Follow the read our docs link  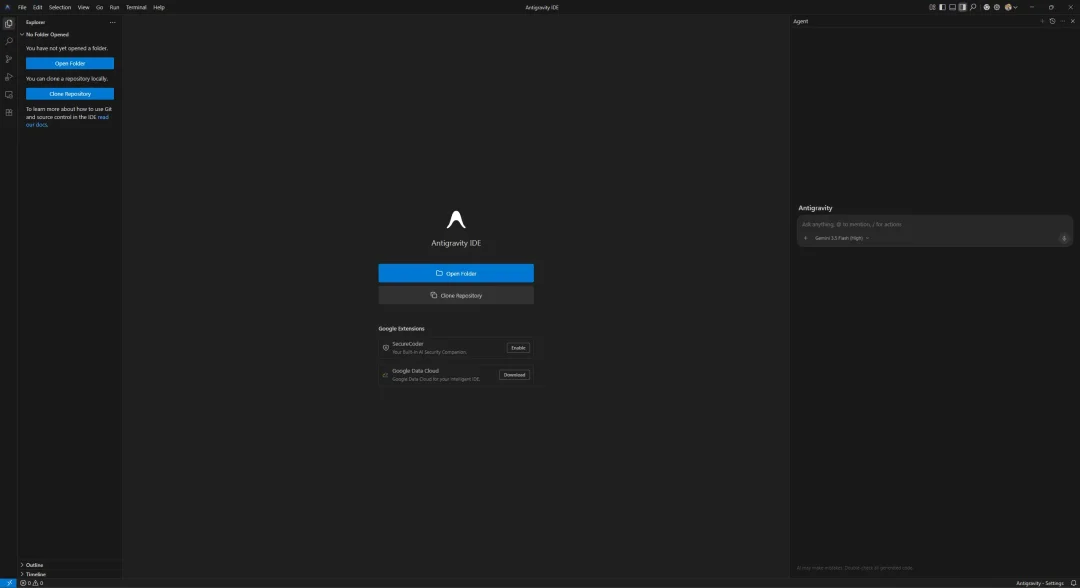68,121
